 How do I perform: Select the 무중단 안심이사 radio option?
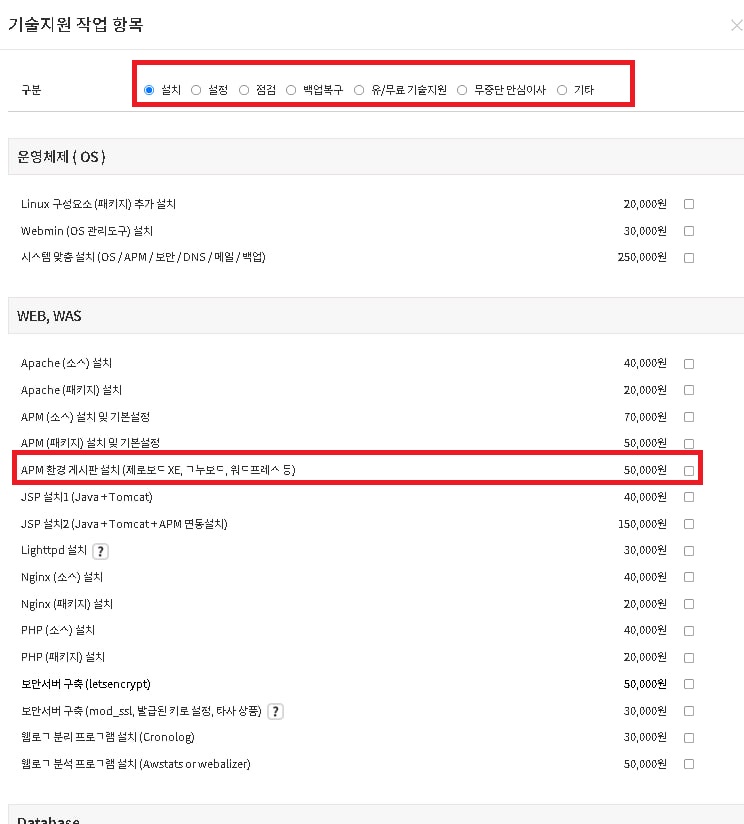point(462,90)
